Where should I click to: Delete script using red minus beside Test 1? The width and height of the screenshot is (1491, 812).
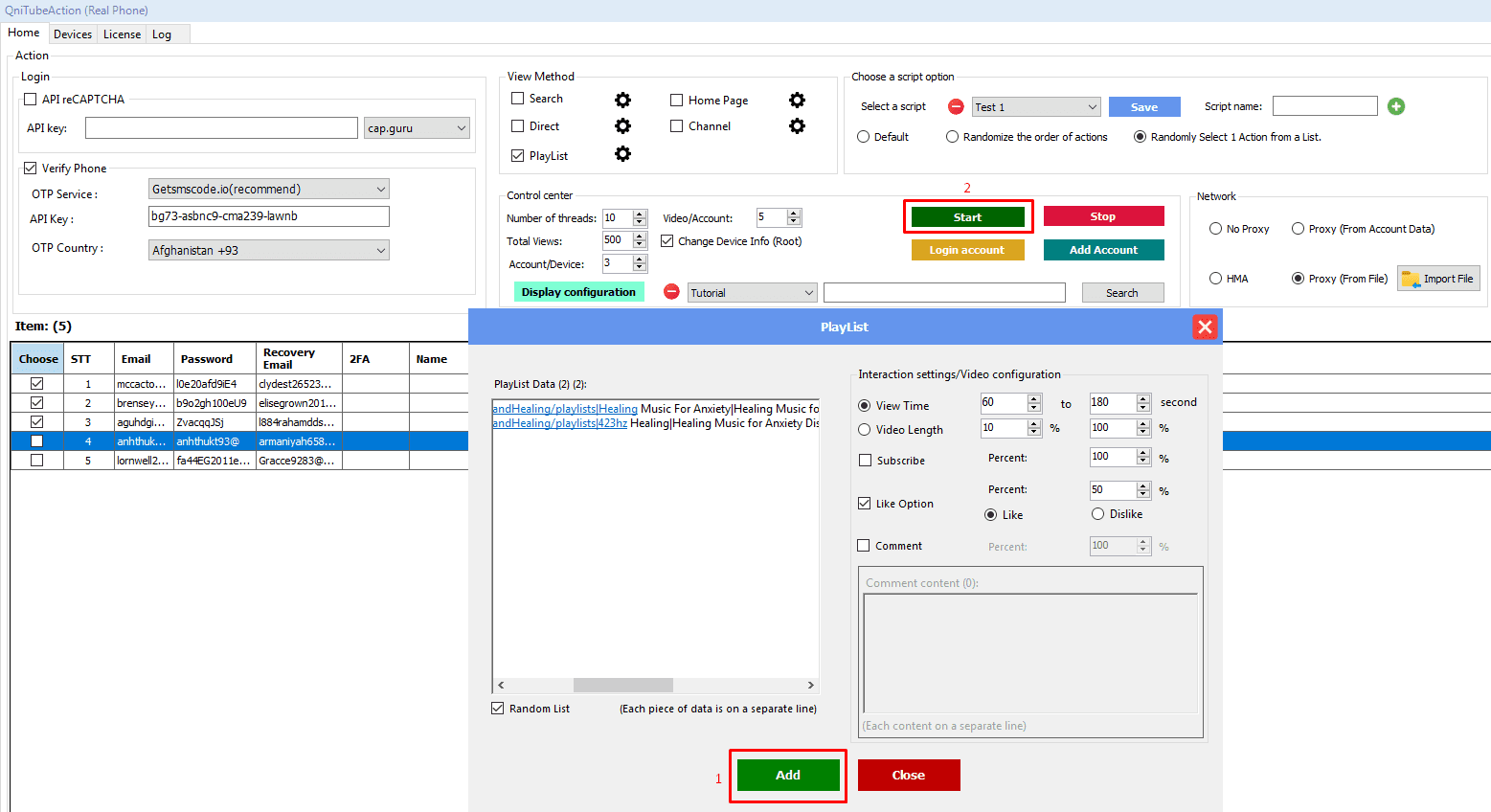point(956,106)
